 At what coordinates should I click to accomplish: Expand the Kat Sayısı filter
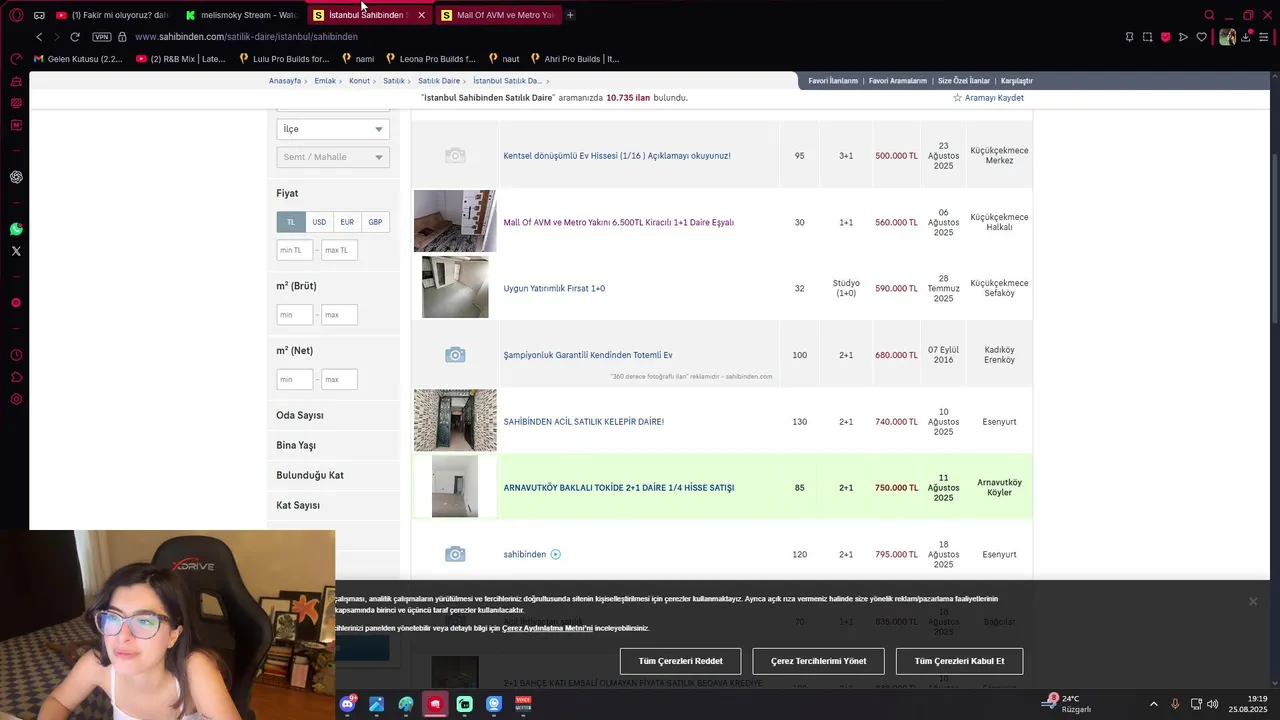coord(333,505)
